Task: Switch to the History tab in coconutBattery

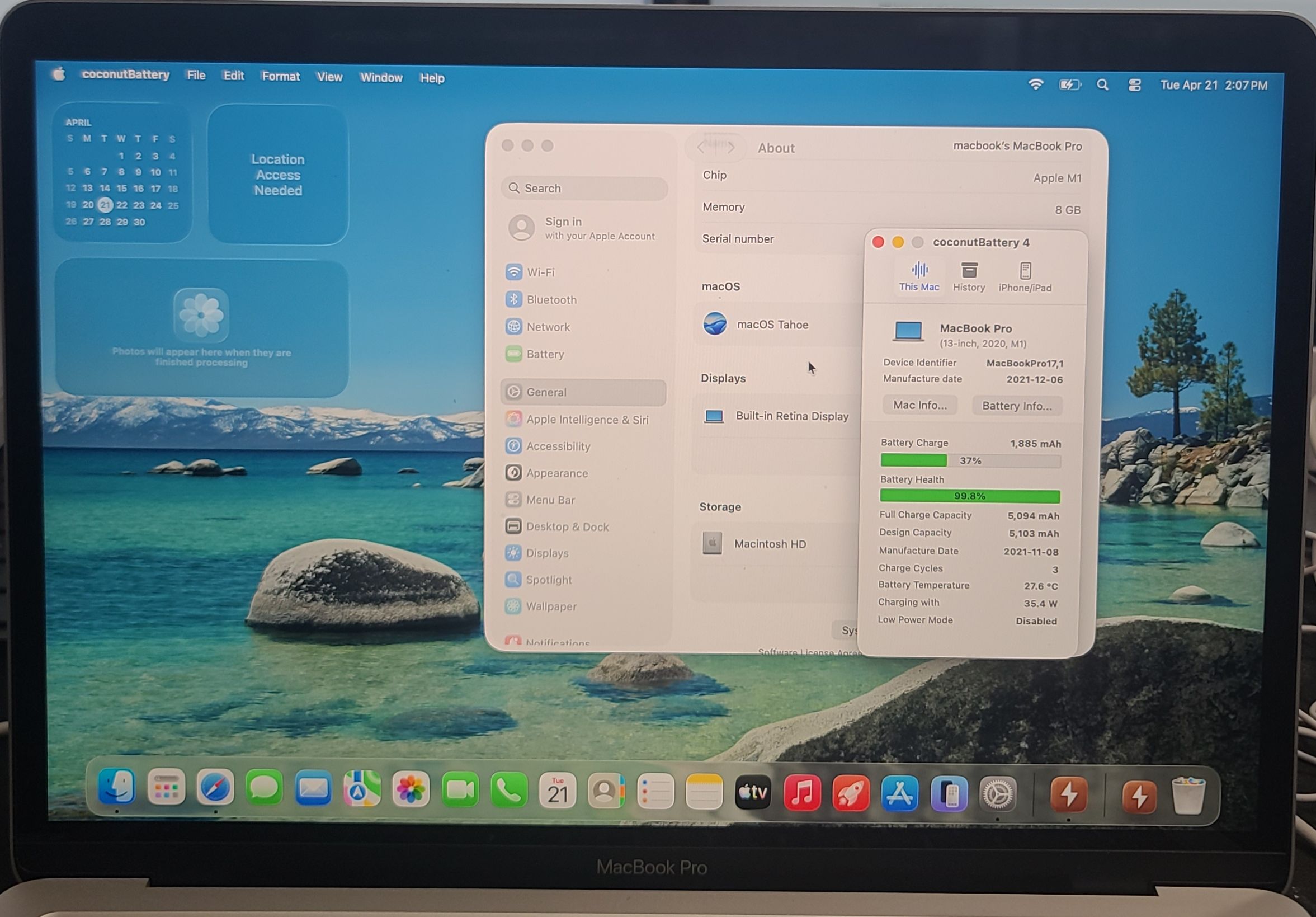Action: point(969,276)
